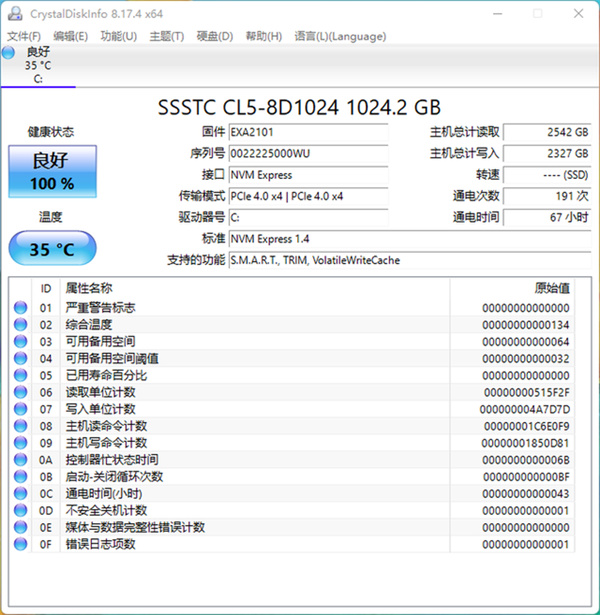Viewport: 600px width, 615px height.
Task: Click the status orb for attribute 08
Action: point(20,426)
